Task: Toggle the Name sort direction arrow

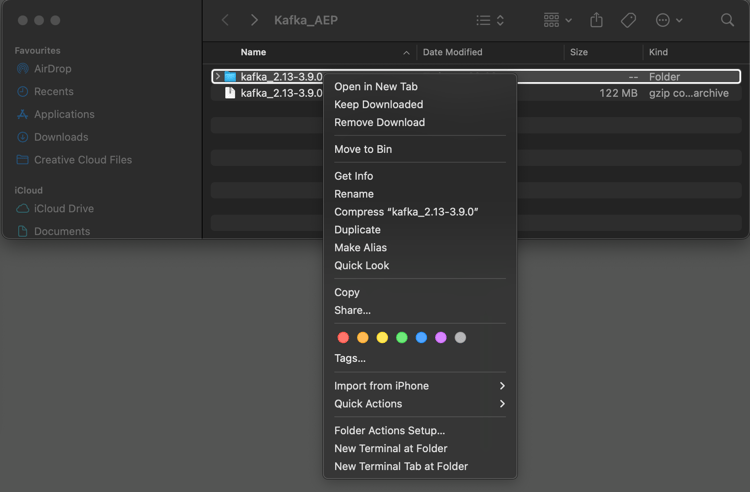Action: tap(406, 53)
